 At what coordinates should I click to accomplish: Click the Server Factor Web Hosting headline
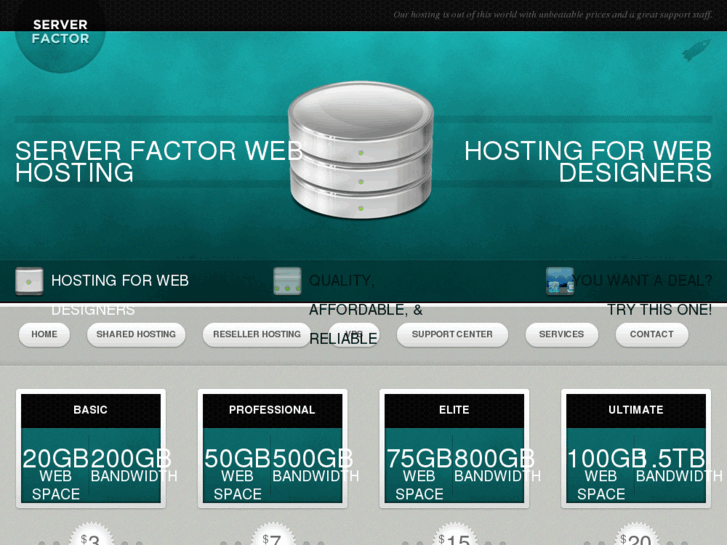click(159, 161)
